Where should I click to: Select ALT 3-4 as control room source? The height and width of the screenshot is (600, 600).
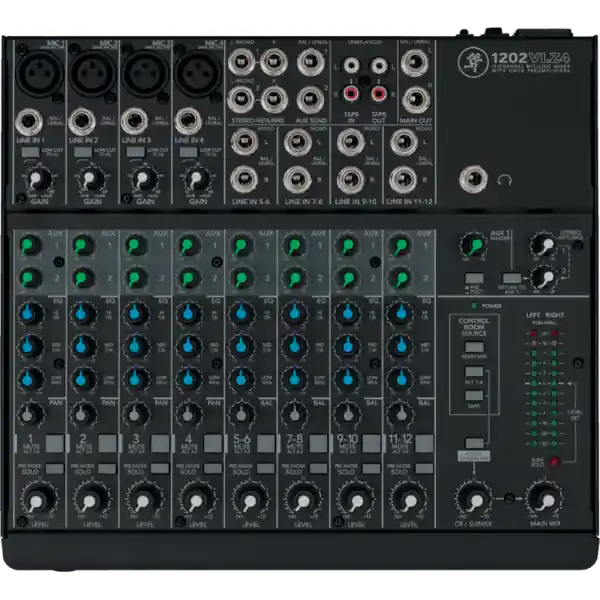click(474, 372)
